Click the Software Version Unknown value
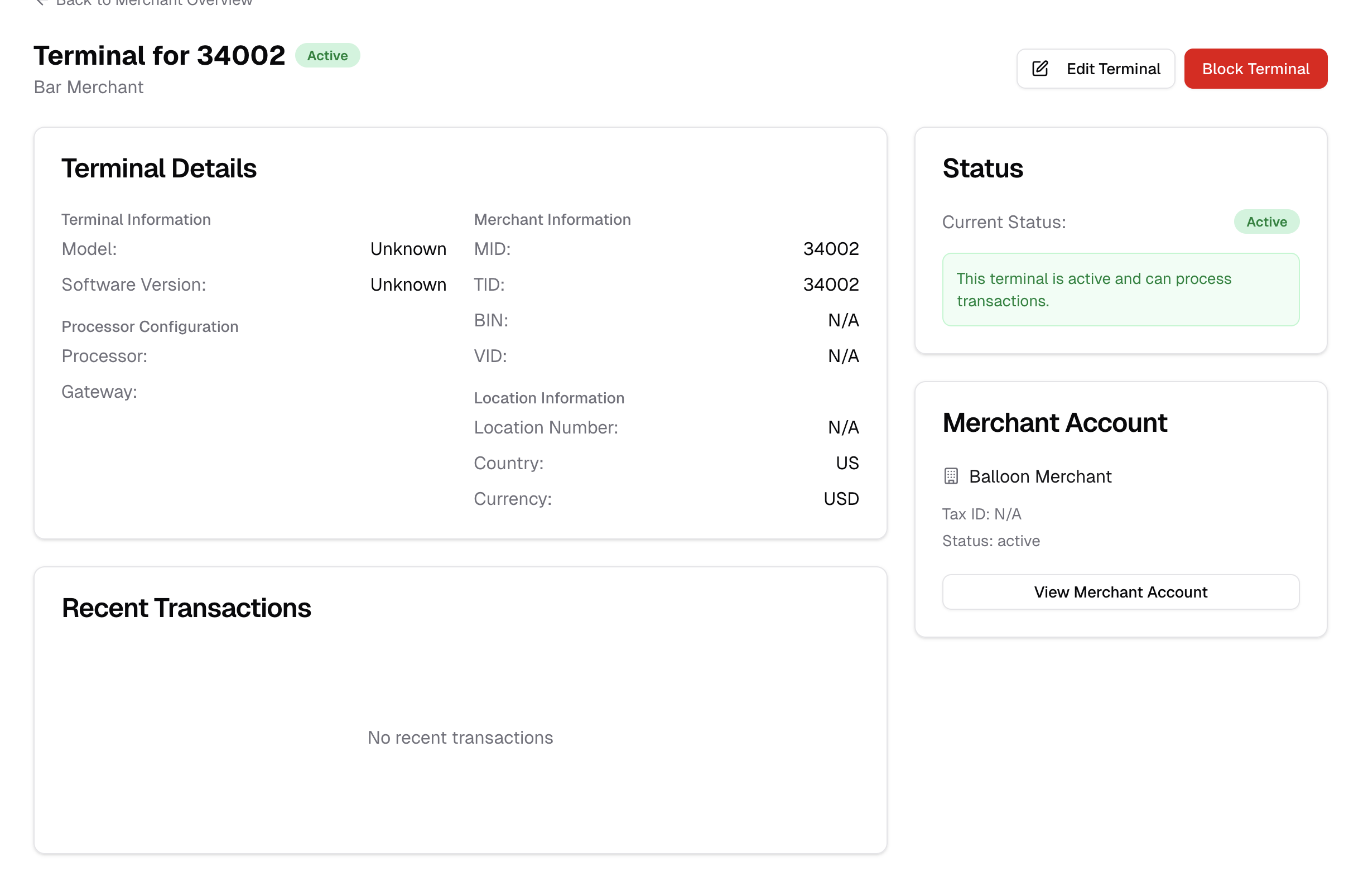1368x896 pixels. [x=408, y=285]
